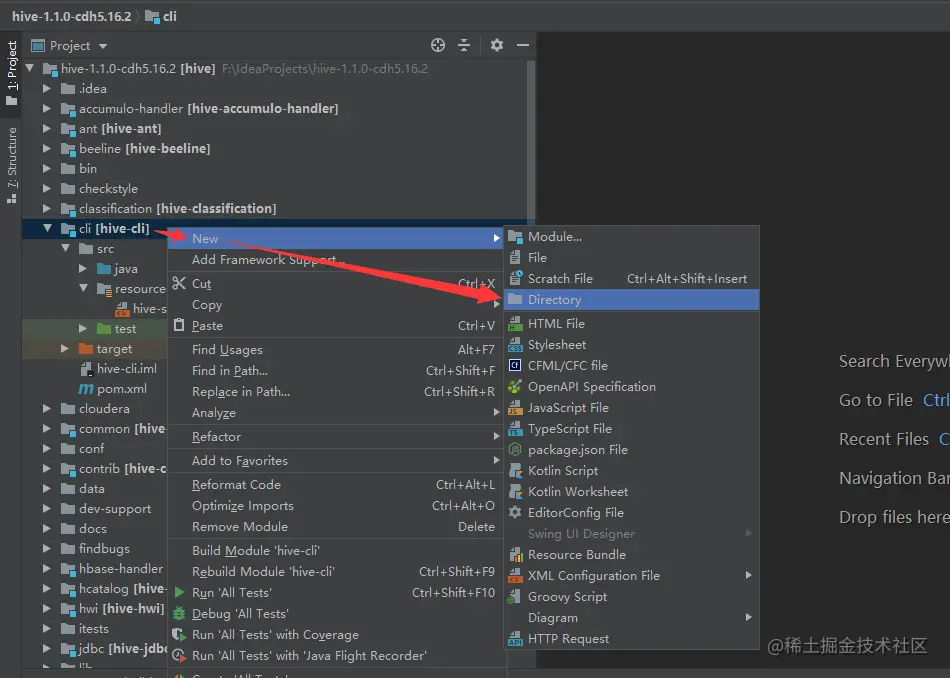Click the CFML/CFC file icon
Viewport: 950px width, 678px height.
point(515,365)
